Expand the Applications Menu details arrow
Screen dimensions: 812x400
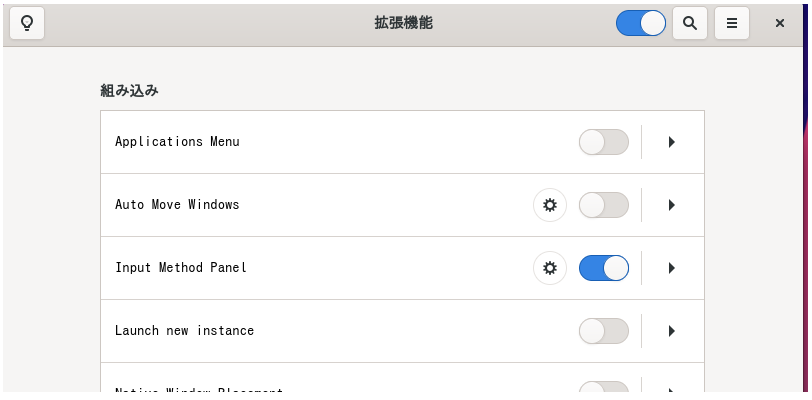pos(672,142)
